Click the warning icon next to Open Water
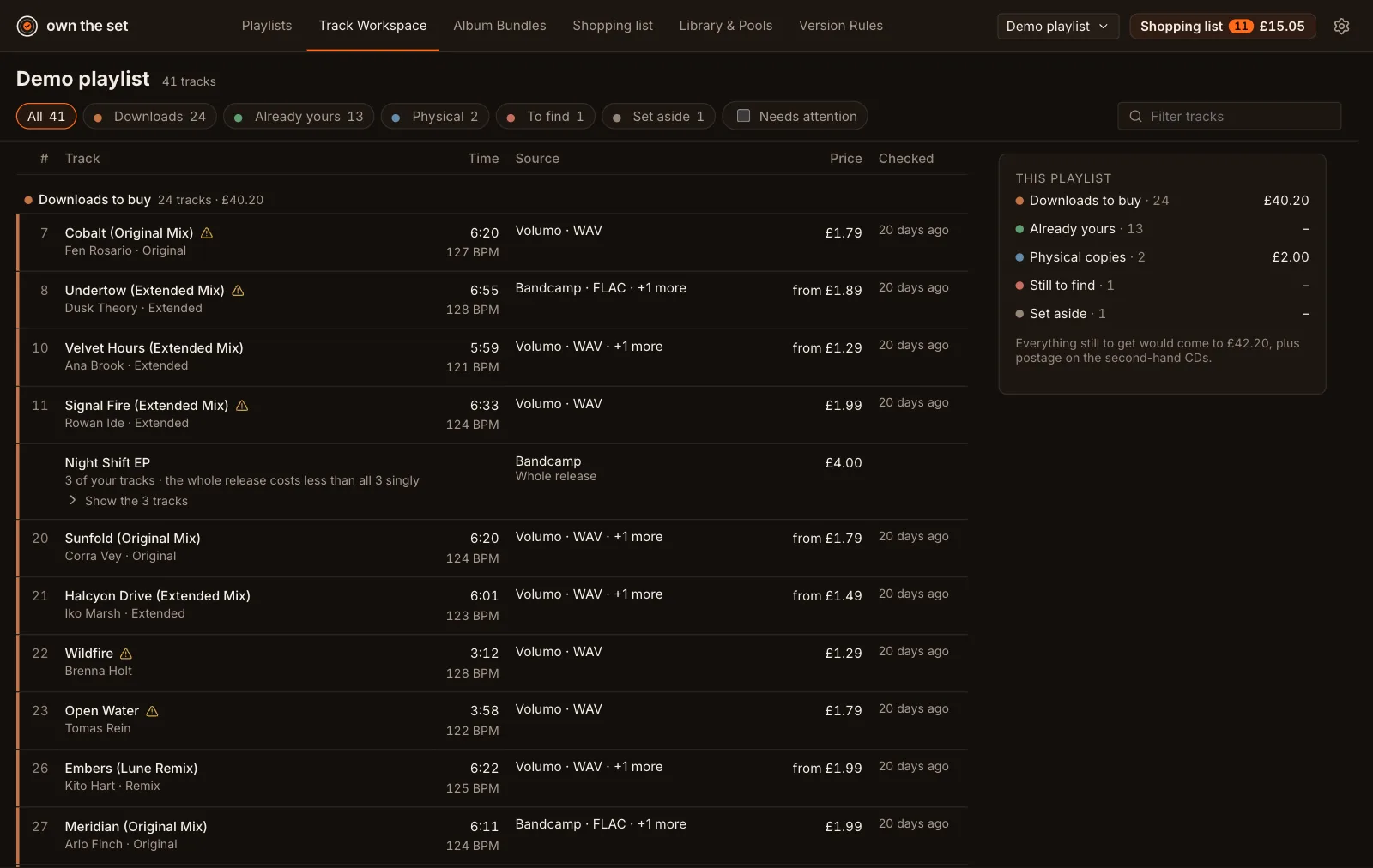1373x868 pixels. click(152, 710)
